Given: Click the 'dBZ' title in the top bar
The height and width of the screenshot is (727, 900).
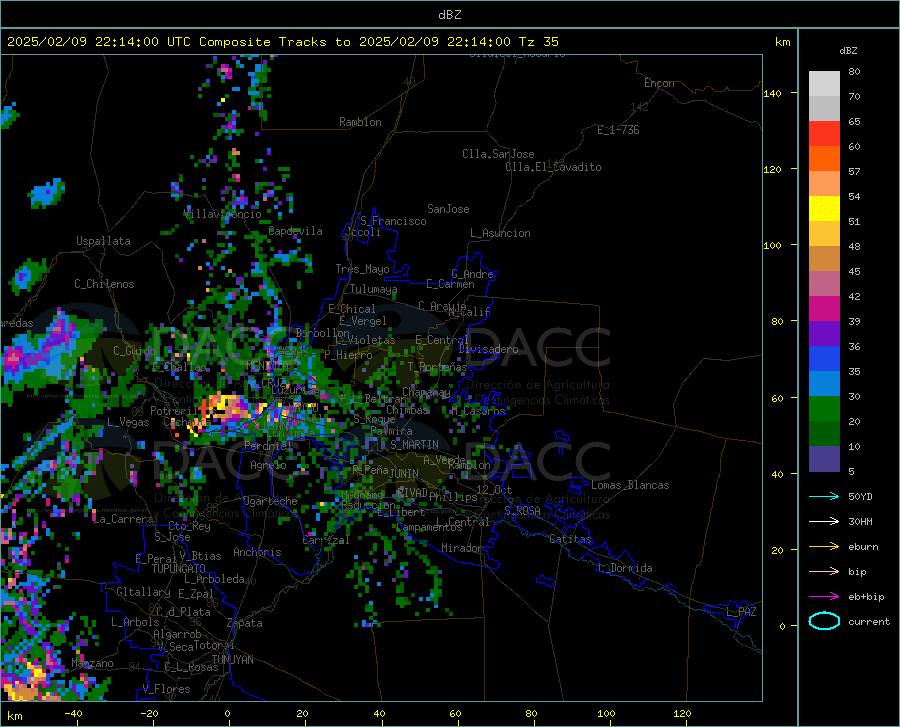Looking at the screenshot, I should click(449, 15).
